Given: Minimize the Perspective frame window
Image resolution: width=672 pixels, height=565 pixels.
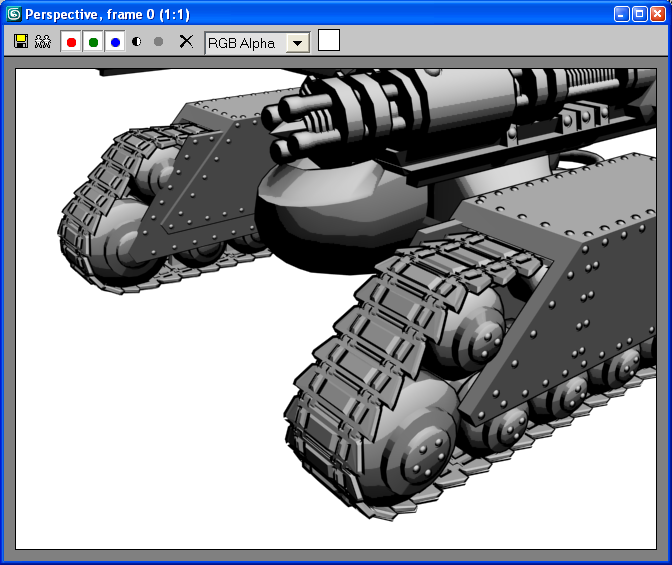Looking at the screenshot, I should [x=621, y=14].
